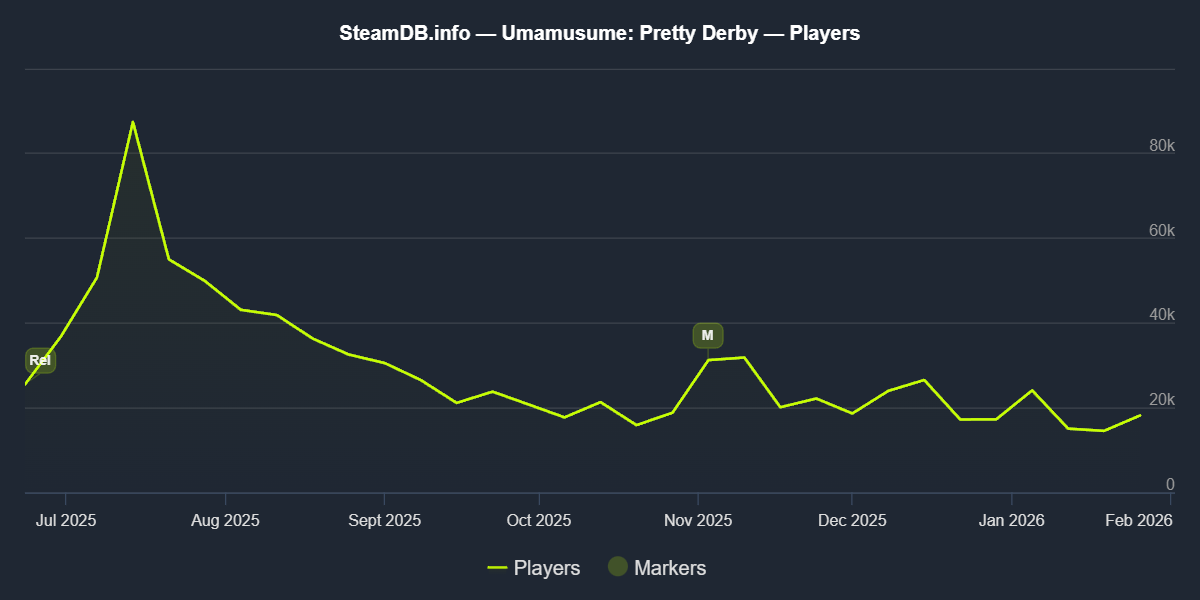Click the July 2025 peak of the Players line
The height and width of the screenshot is (600, 1200).
pos(132,122)
